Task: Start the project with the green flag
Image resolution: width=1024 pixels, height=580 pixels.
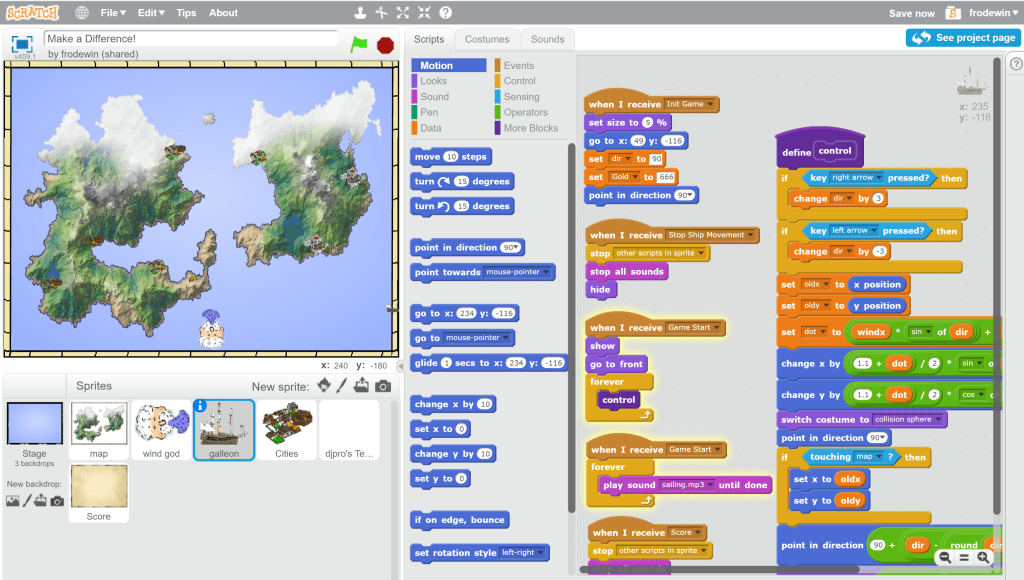Action: click(x=358, y=44)
